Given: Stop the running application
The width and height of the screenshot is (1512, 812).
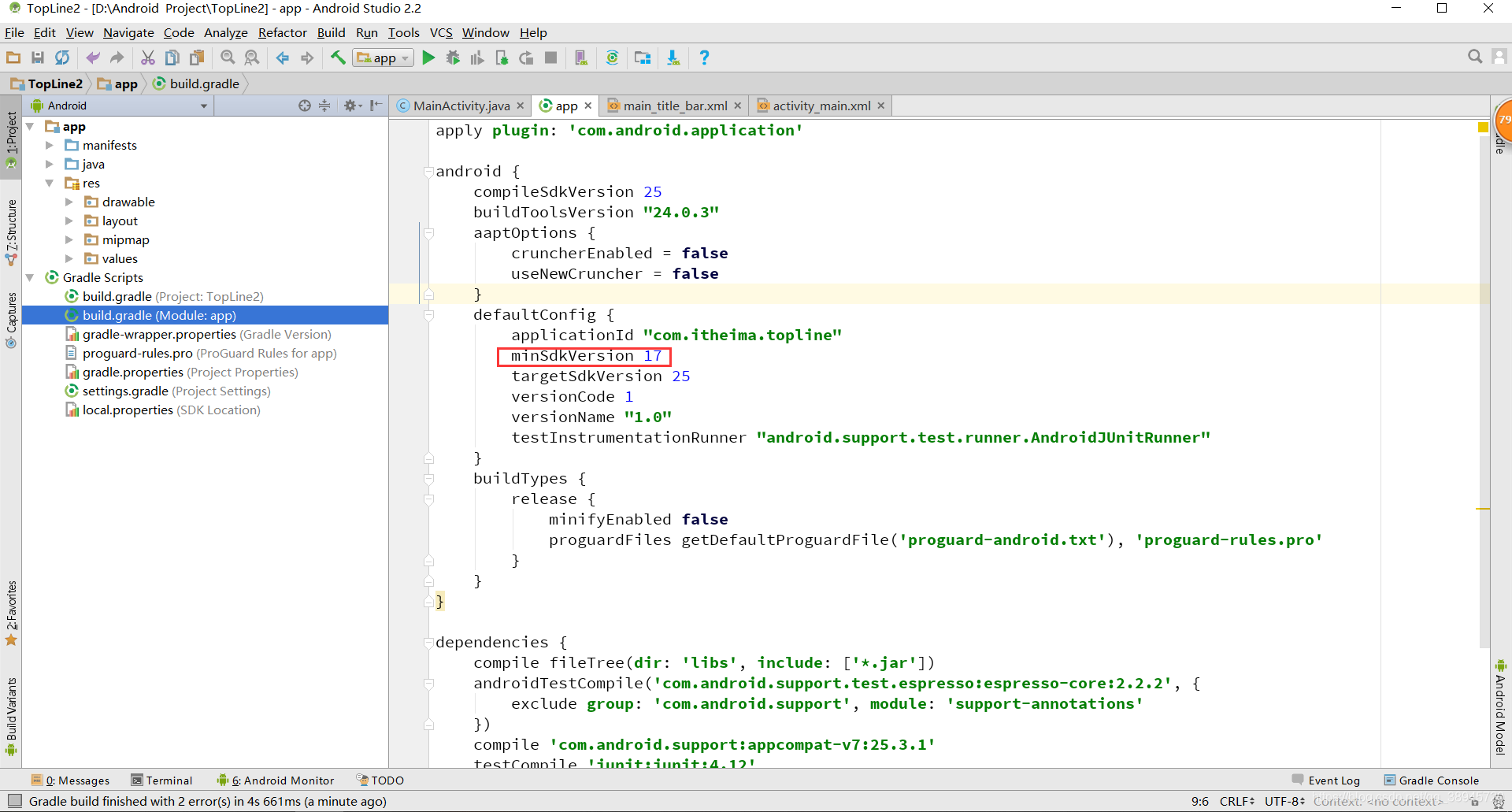Looking at the screenshot, I should (550, 57).
